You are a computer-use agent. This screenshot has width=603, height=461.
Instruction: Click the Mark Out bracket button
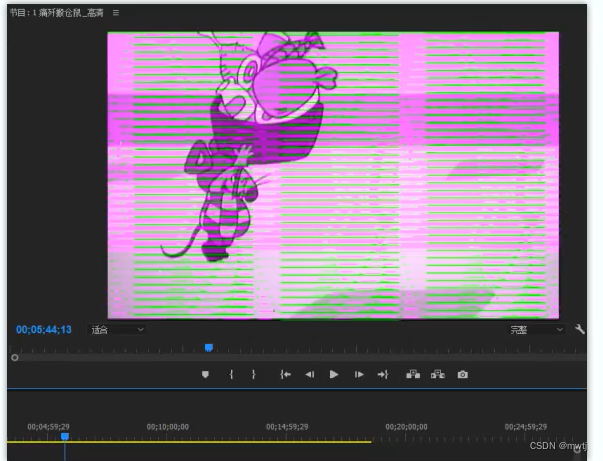tap(253, 374)
